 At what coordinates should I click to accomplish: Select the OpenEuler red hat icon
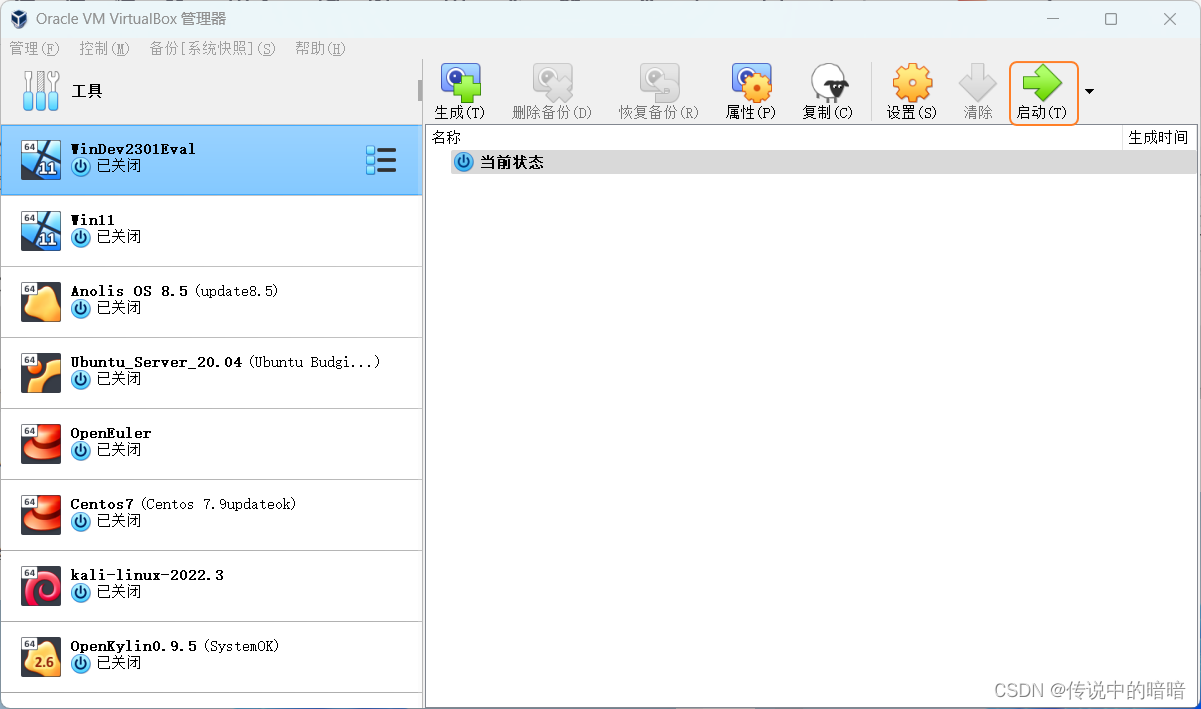[x=41, y=443]
